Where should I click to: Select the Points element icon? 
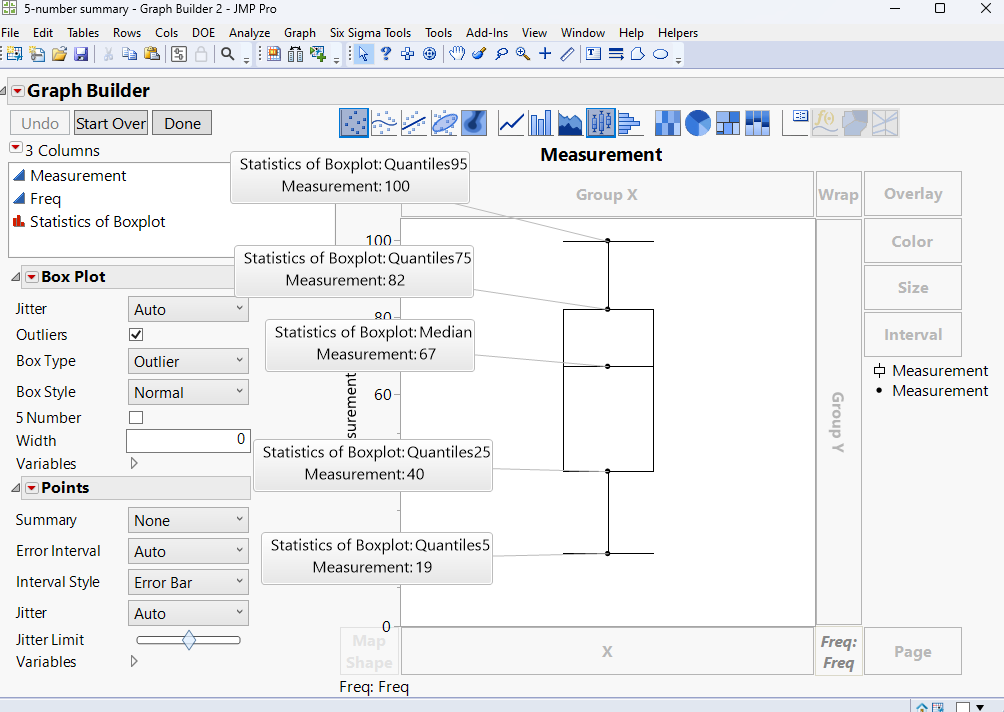pyautogui.click(x=354, y=123)
